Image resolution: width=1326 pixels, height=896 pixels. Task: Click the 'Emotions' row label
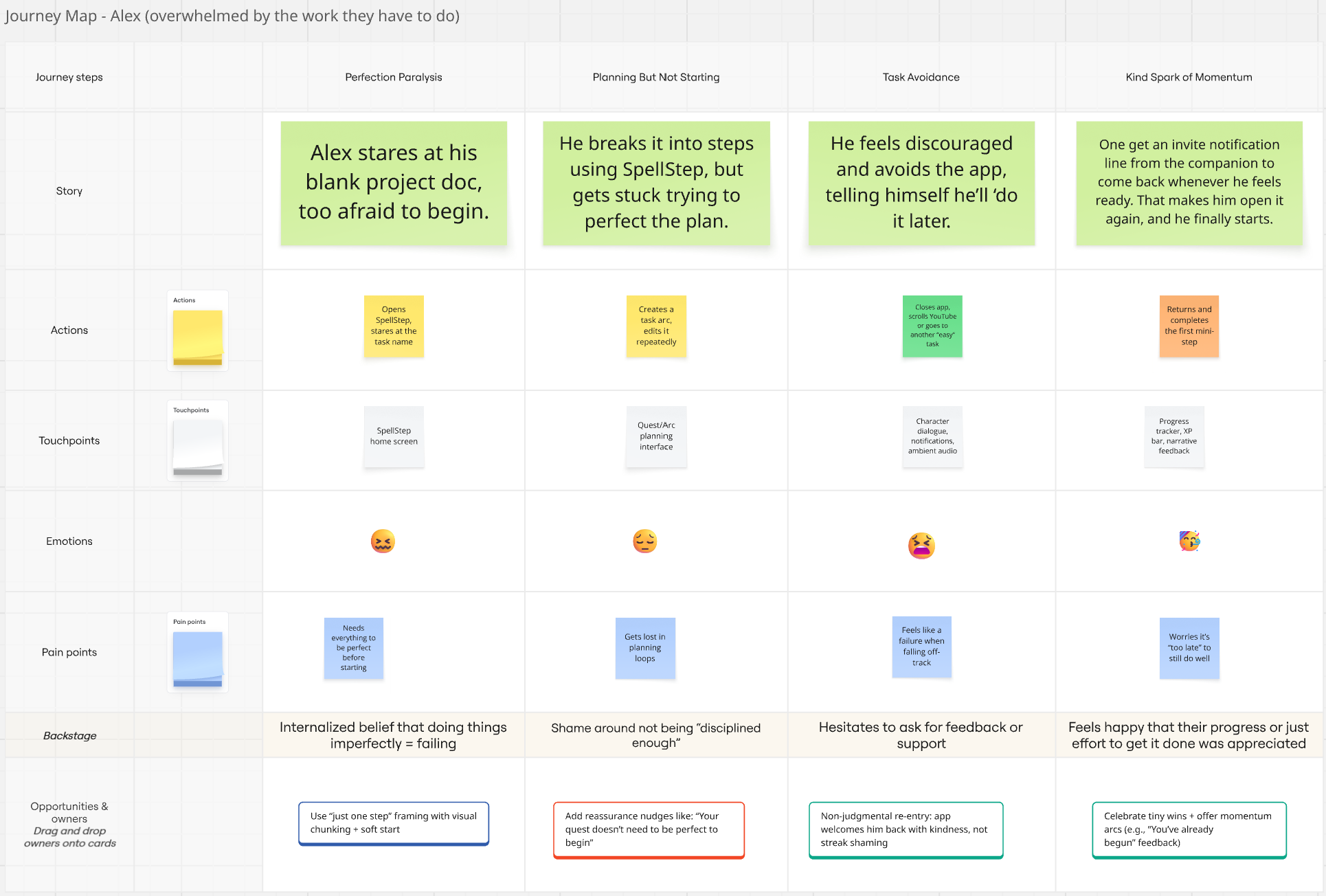coord(69,541)
